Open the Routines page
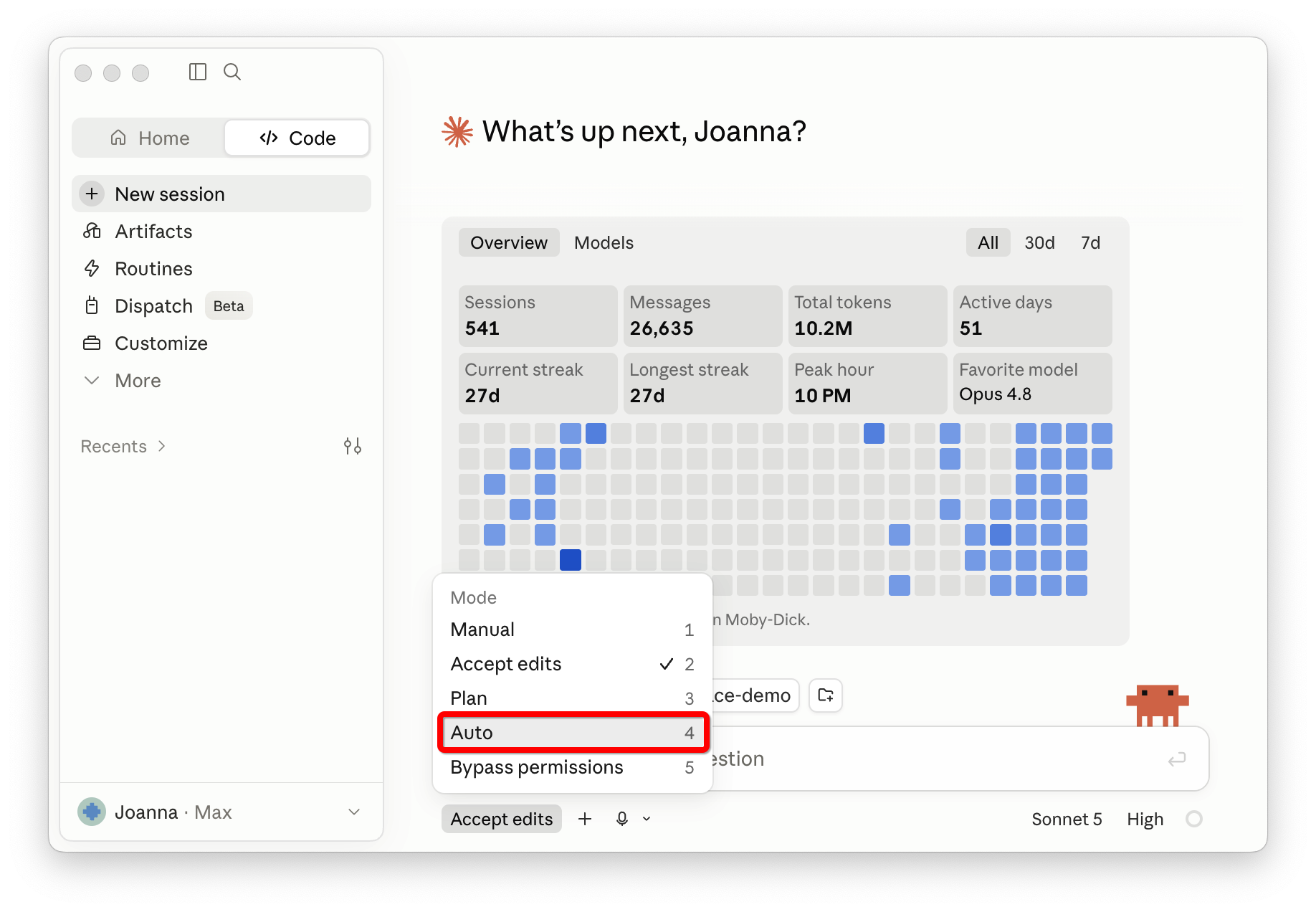Screen dimensions: 1316x912 pyautogui.click(x=221, y=268)
